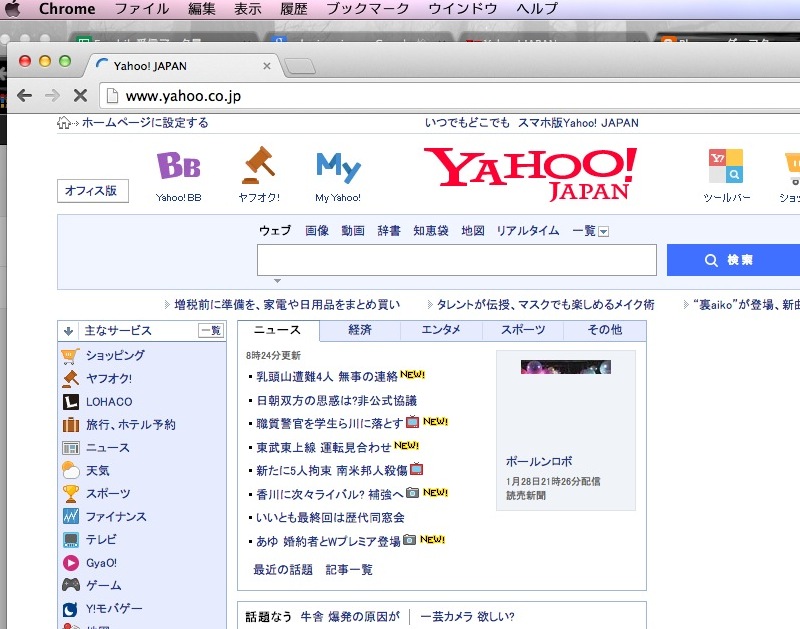Screen dimensions: 800x629
Task: Stop page loading with X button
Action: [x=80, y=95]
